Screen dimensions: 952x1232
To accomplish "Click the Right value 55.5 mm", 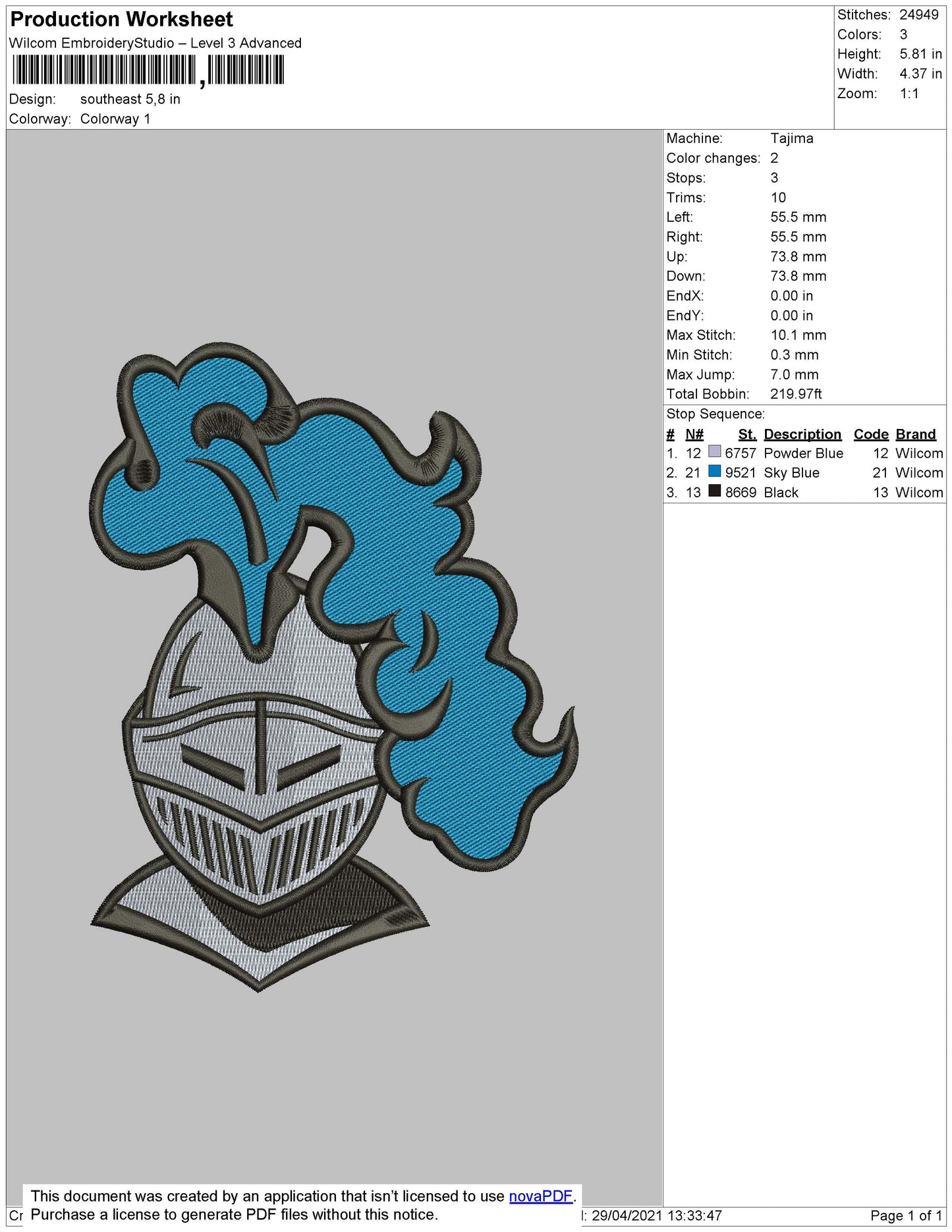I will 798,237.
